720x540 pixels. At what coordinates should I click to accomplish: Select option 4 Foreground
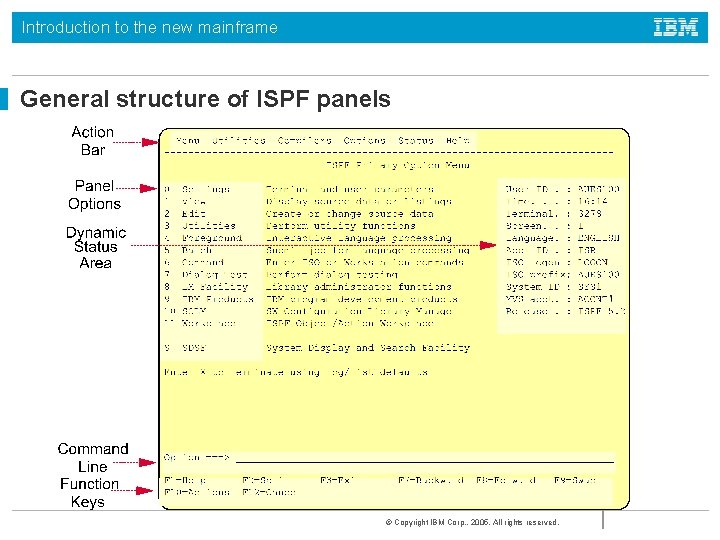(203, 238)
